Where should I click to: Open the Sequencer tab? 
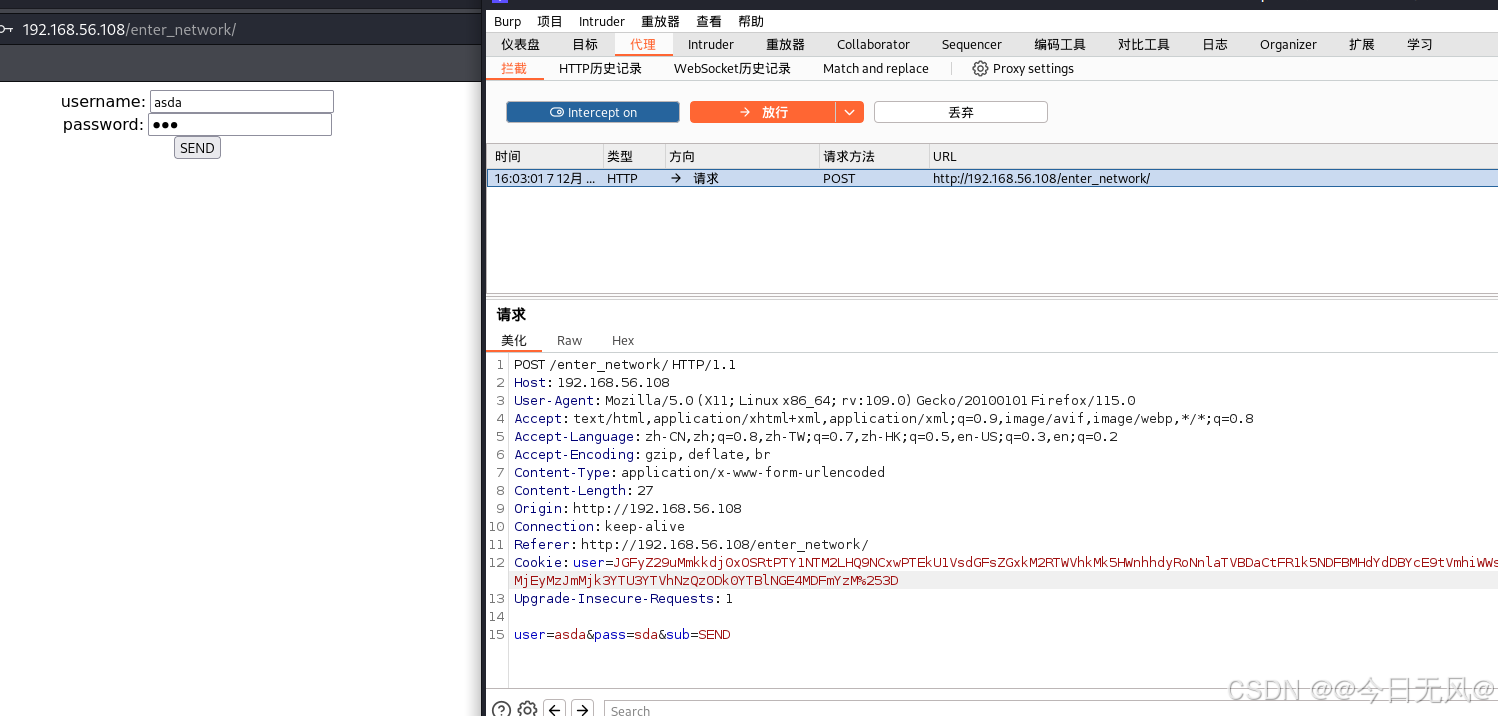tap(971, 45)
